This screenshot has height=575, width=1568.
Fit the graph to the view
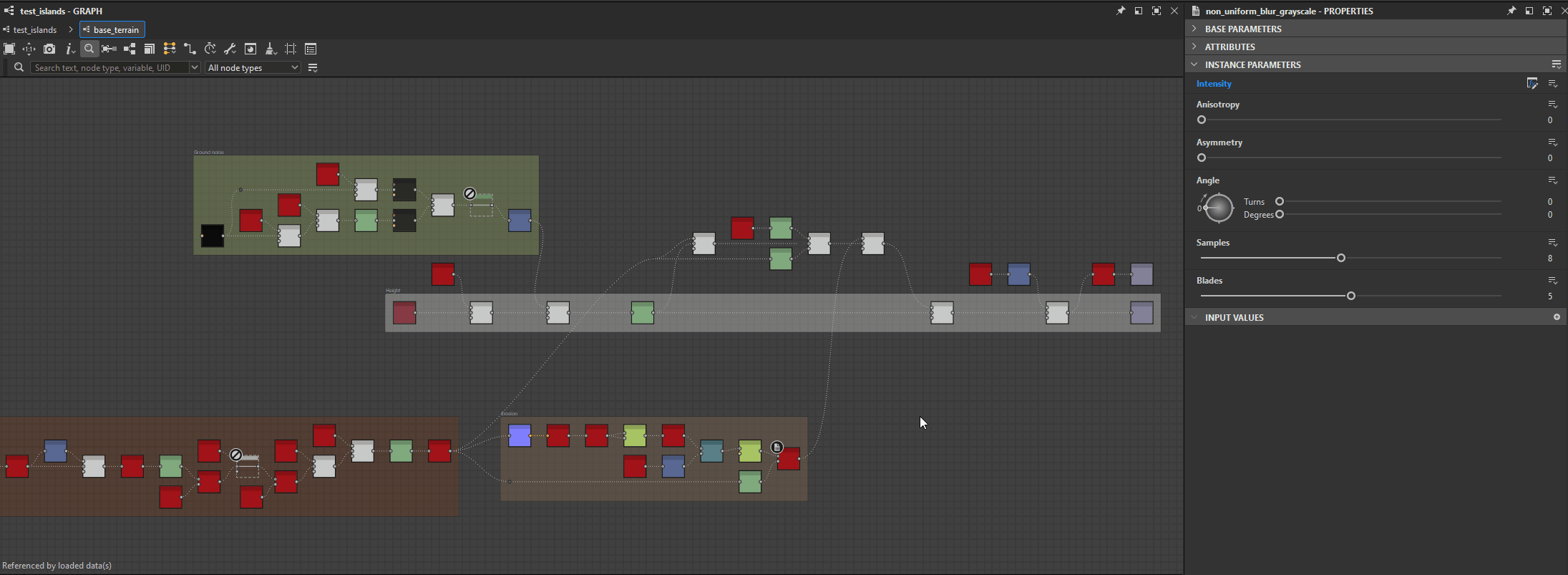9,49
